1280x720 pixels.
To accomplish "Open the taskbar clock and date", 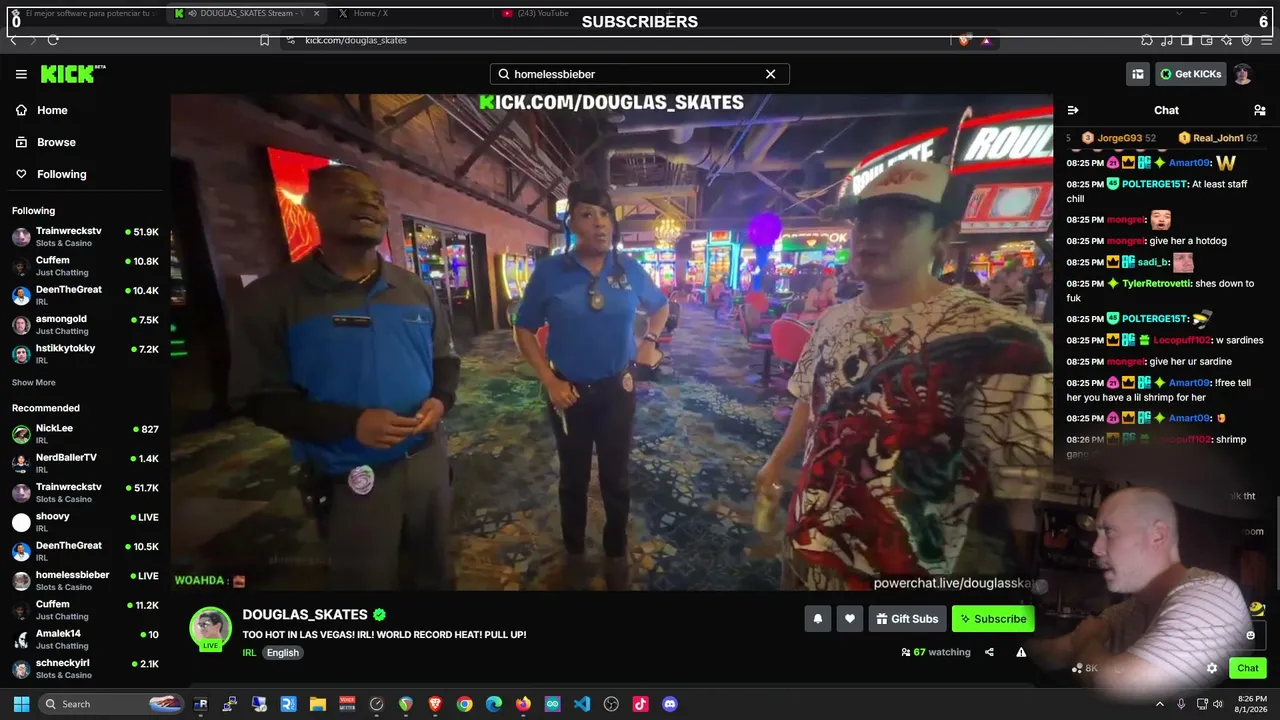I will click(x=1252, y=704).
